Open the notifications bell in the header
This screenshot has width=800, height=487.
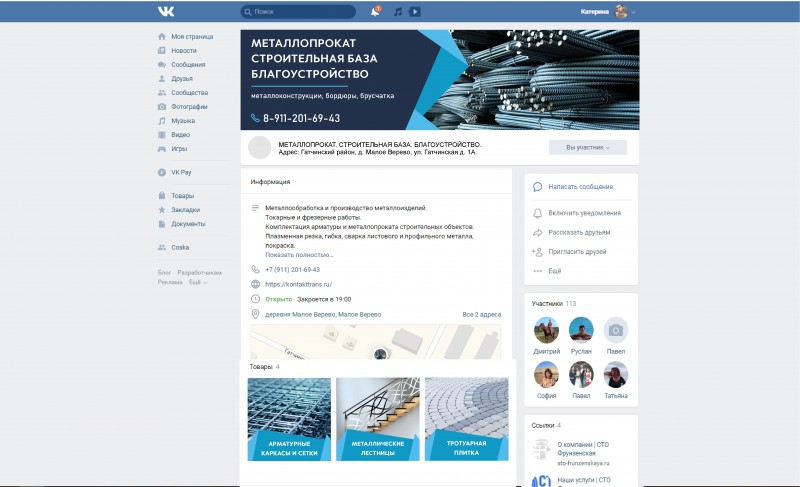click(375, 11)
